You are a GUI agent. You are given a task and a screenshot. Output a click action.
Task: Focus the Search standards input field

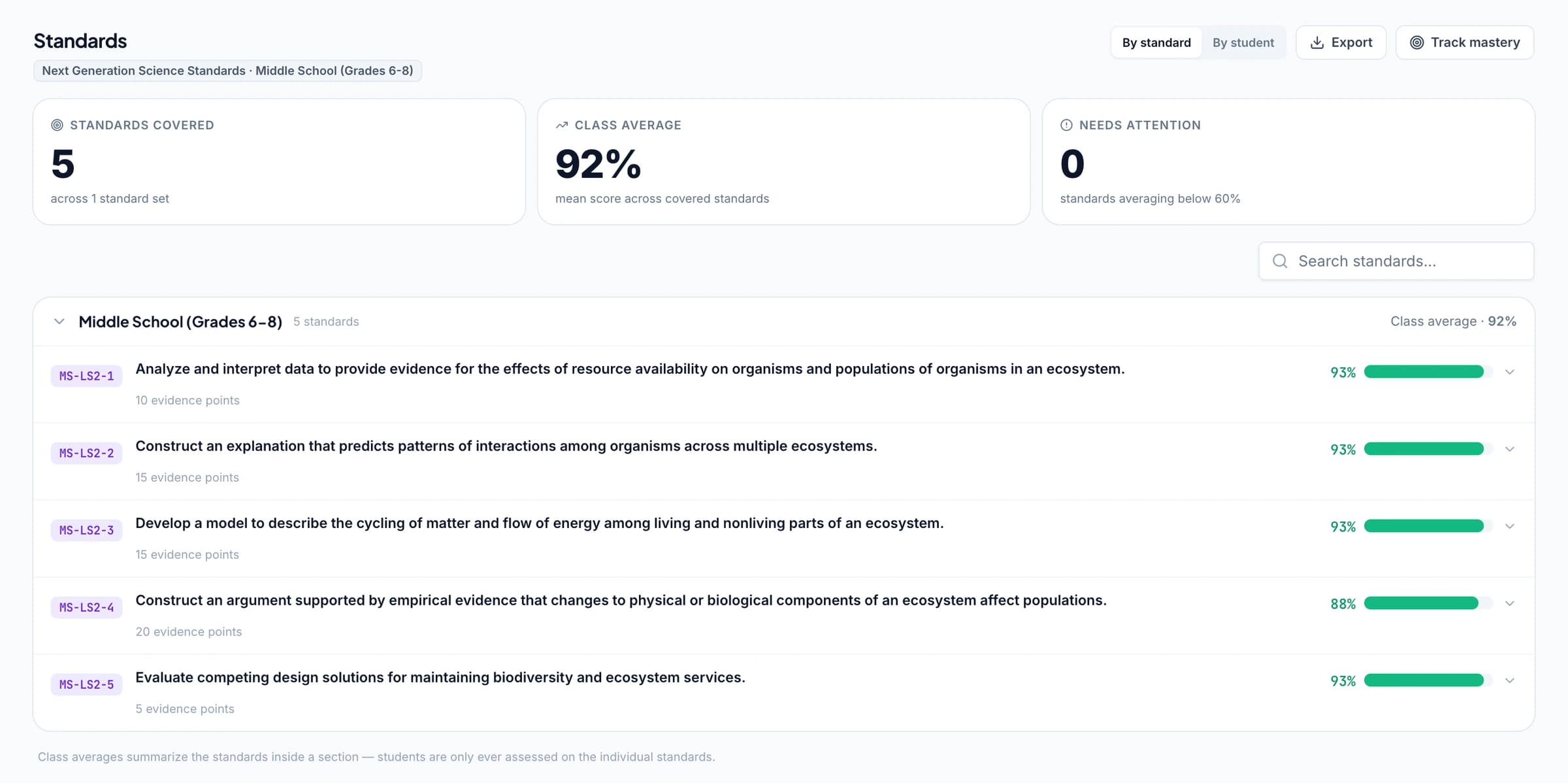(1396, 261)
